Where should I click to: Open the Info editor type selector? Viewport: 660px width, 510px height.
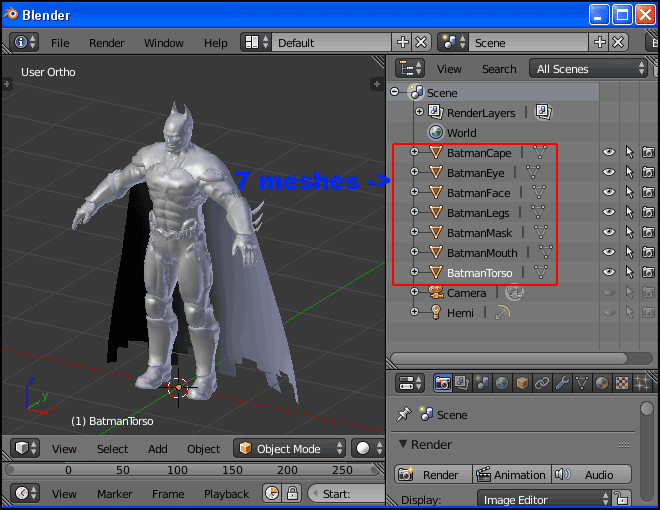(x=24, y=42)
